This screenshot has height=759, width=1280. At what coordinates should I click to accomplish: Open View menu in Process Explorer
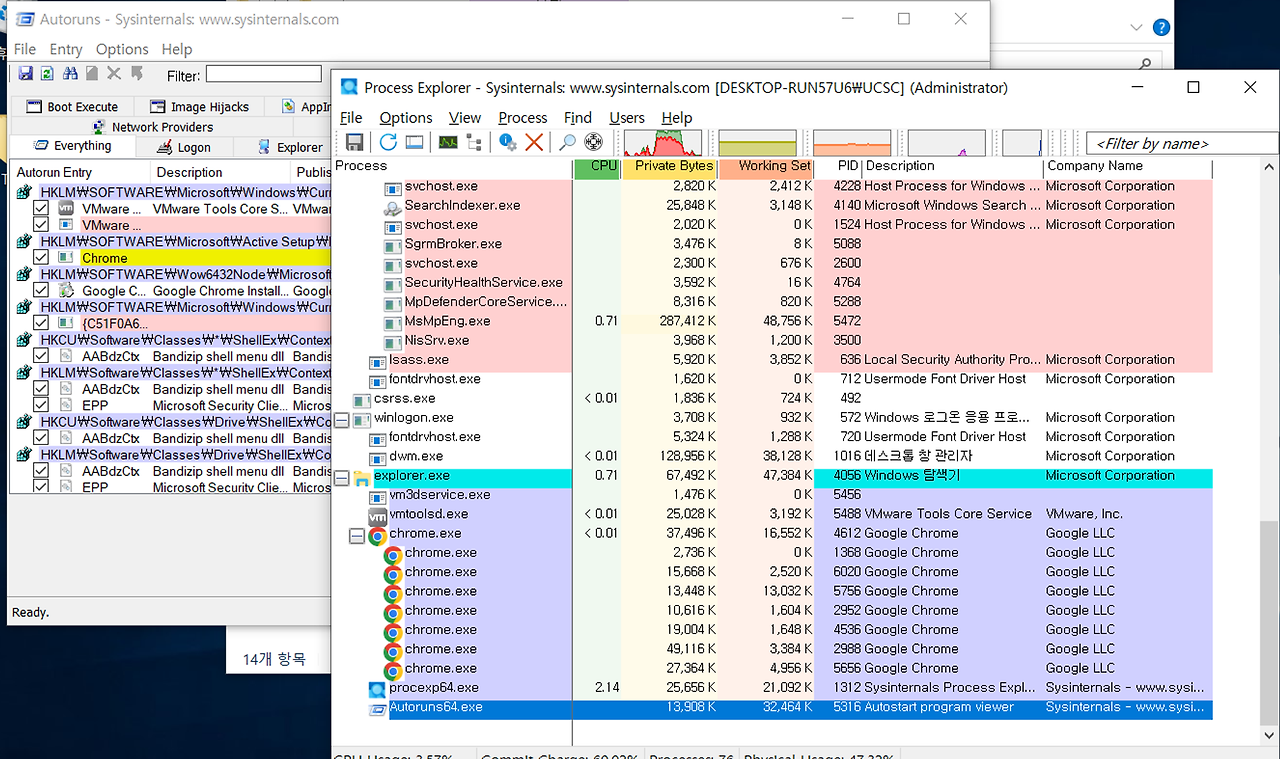click(464, 117)
